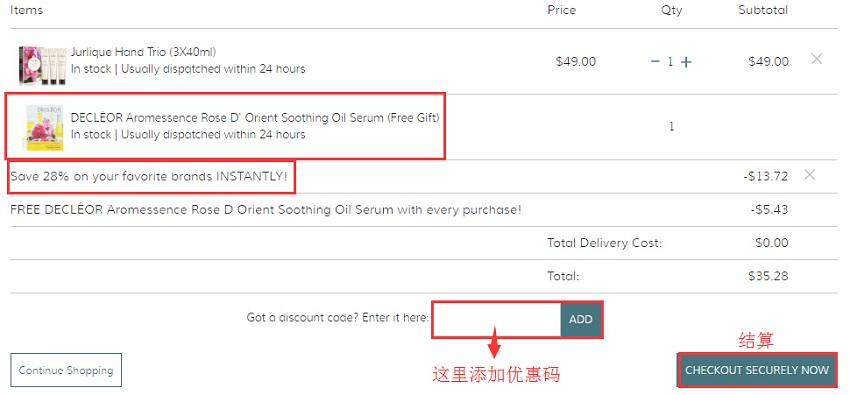Click the Save 28% on favorite brands text
Viewport: 850px width, 395px height.
(x=149, y=176)
